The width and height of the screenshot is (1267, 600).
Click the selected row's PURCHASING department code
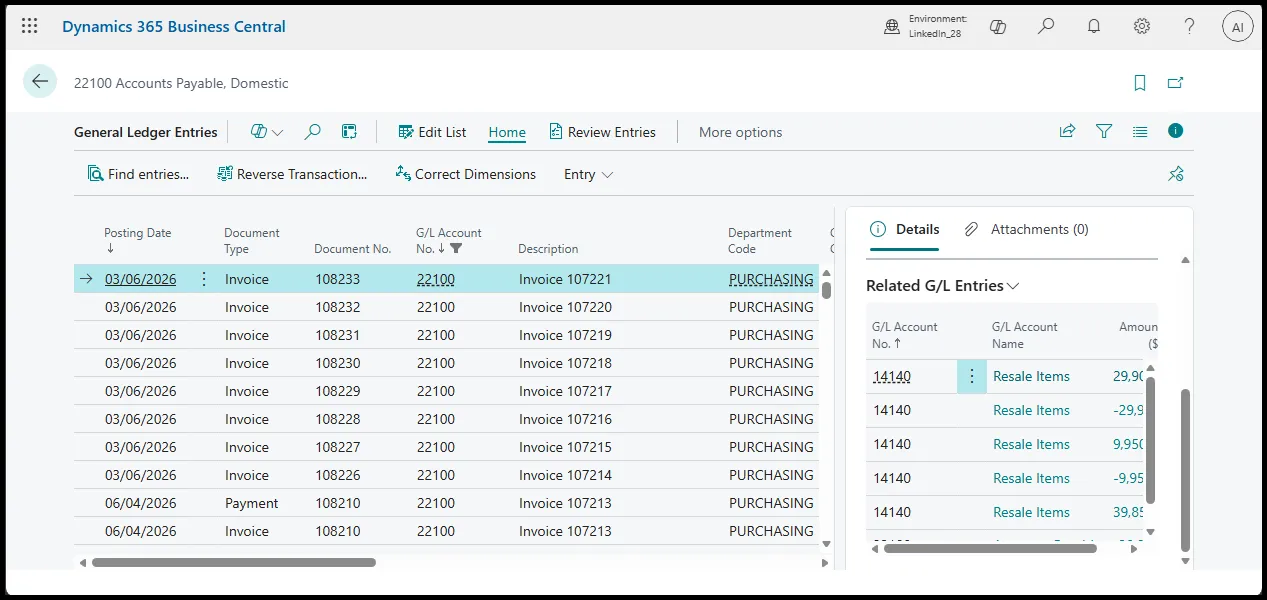(x=771, y=279)
